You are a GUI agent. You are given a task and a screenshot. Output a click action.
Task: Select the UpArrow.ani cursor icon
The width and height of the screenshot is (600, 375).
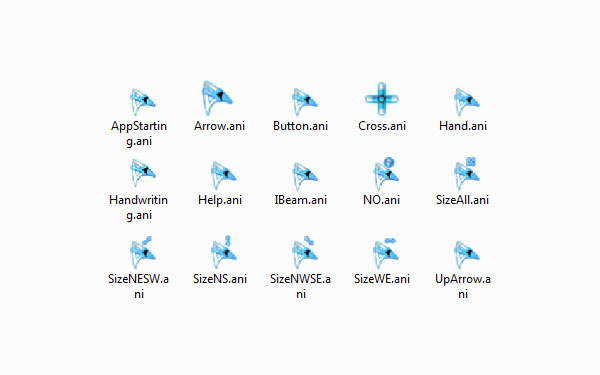pos(466,255)
